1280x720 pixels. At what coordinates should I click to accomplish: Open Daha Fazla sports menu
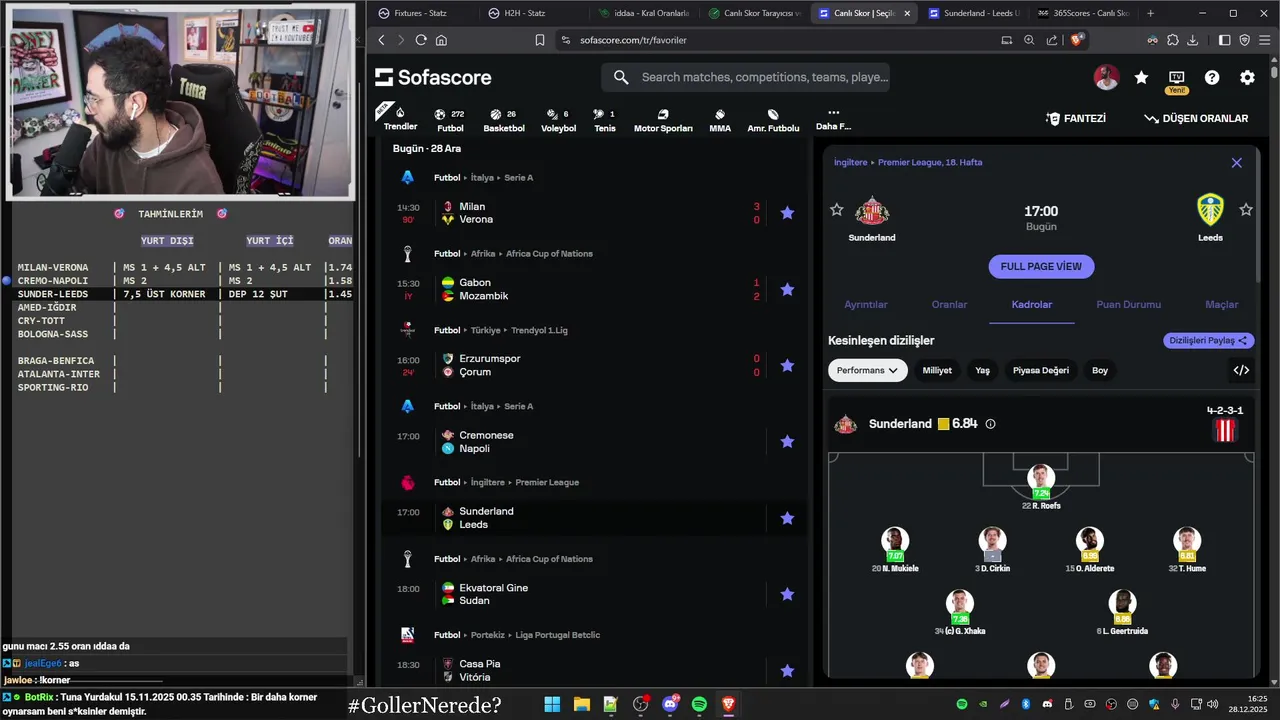(833, 120)
